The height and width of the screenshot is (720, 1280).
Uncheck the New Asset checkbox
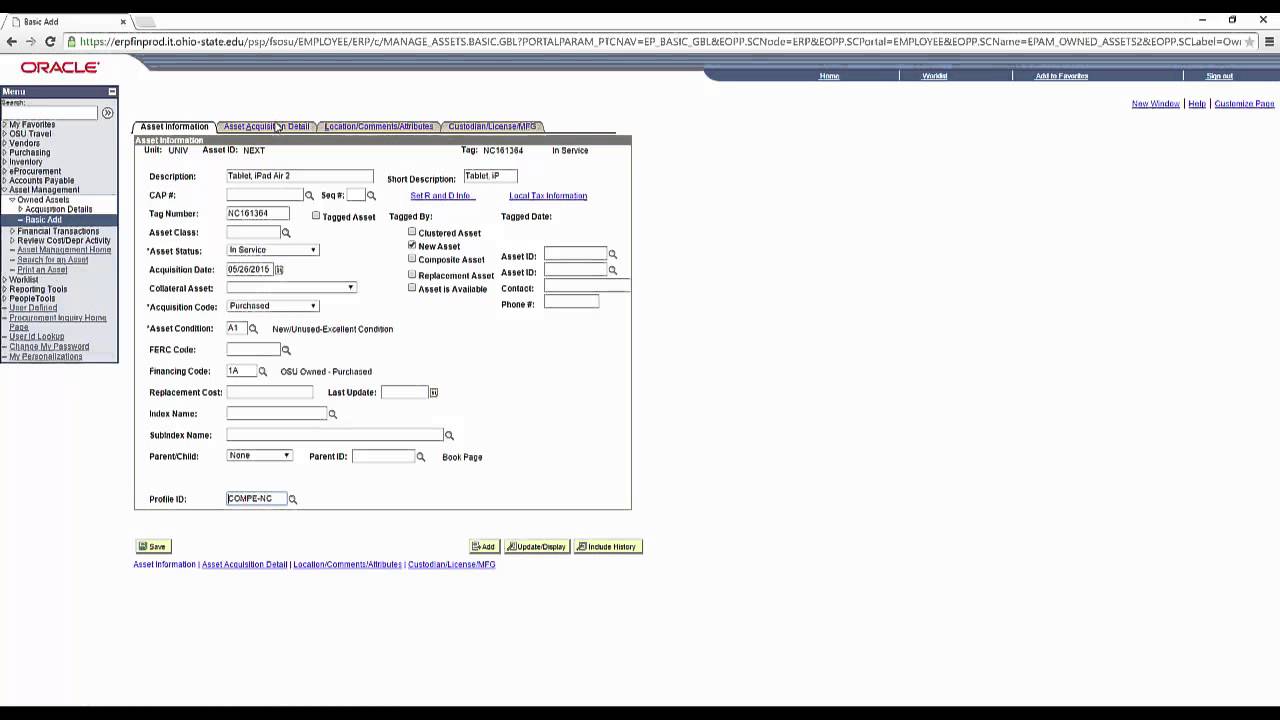pyautogui.click(x=412, y=245)
